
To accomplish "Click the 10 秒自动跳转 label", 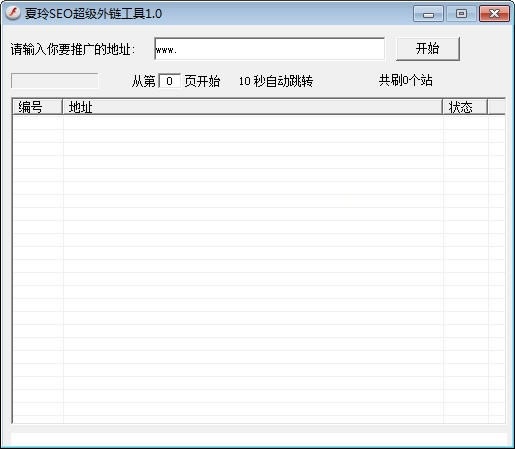I will point(276,81).
